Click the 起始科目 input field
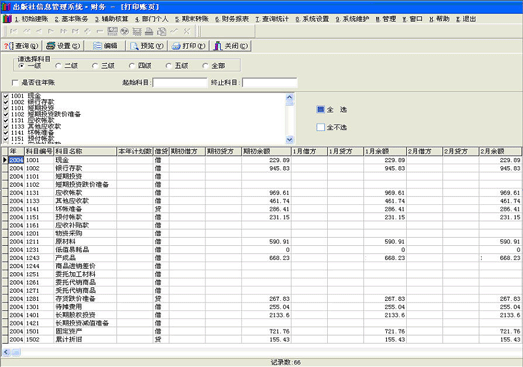The height and width of the screenshot is (367, 523). click(180, 82)
